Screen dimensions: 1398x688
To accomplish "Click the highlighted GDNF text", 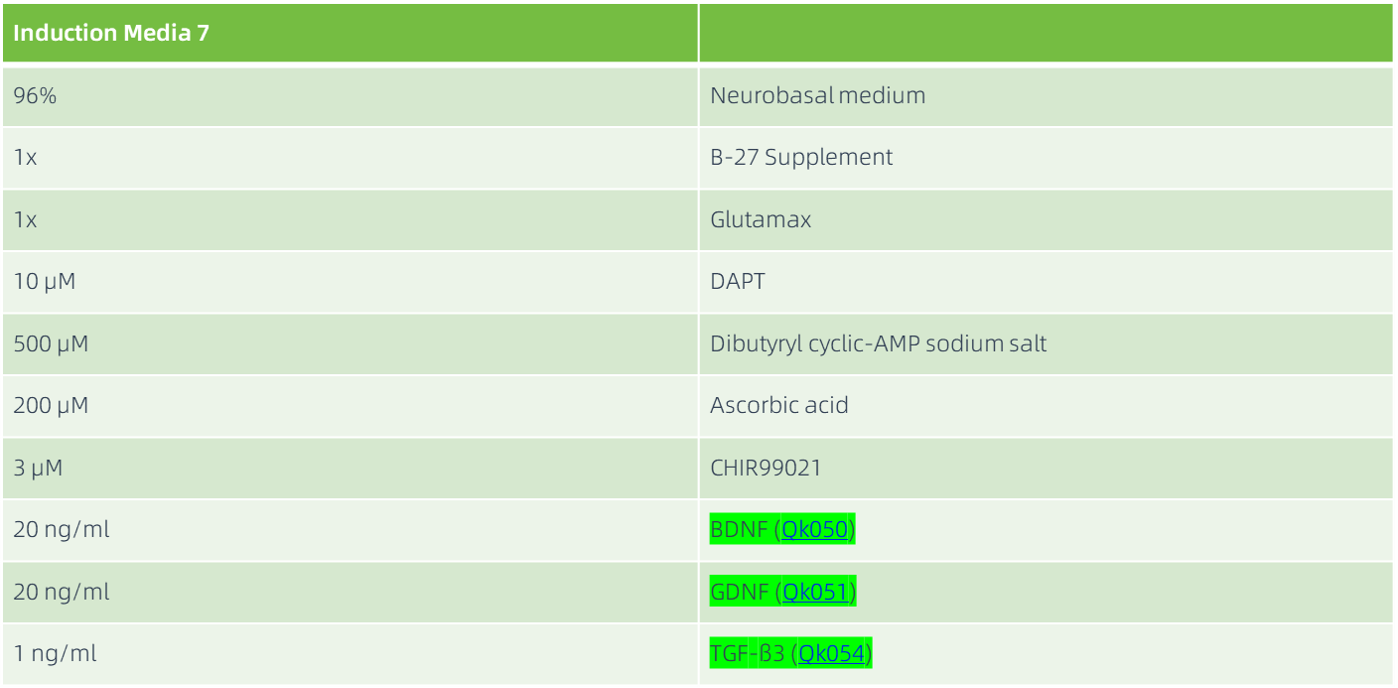I will pyautogui.click(x=740, y=592).
